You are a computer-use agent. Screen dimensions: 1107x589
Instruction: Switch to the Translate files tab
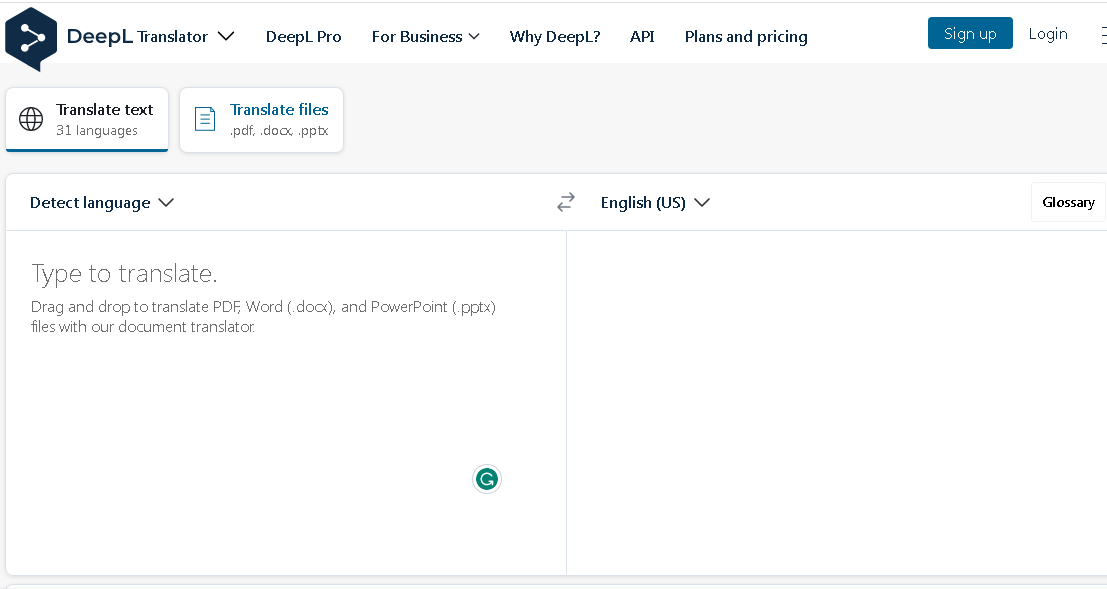261,119
